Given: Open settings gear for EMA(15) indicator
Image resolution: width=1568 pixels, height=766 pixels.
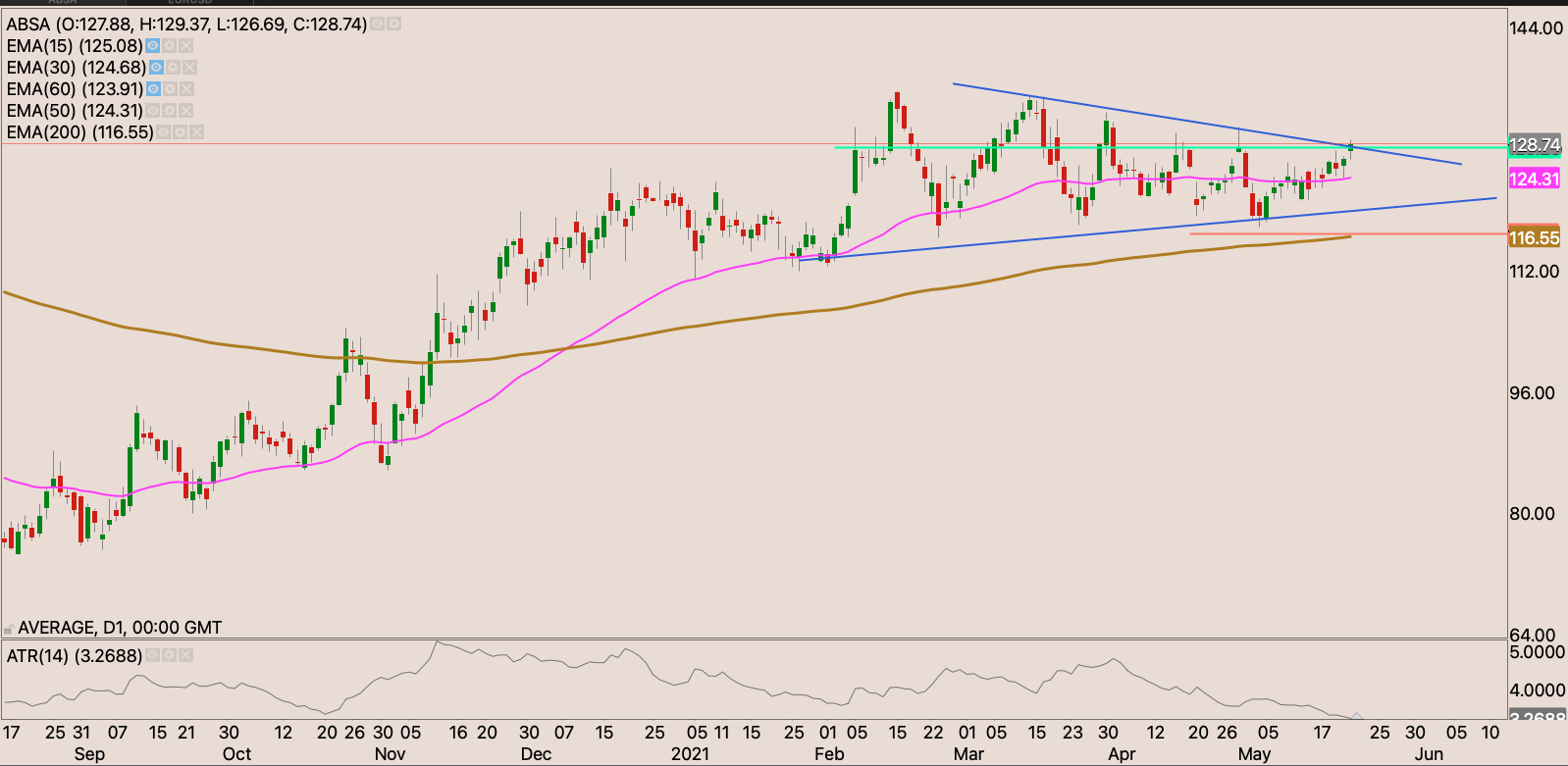Looking at the screenshot, I should pyautogui.click(x=169, y=46).
